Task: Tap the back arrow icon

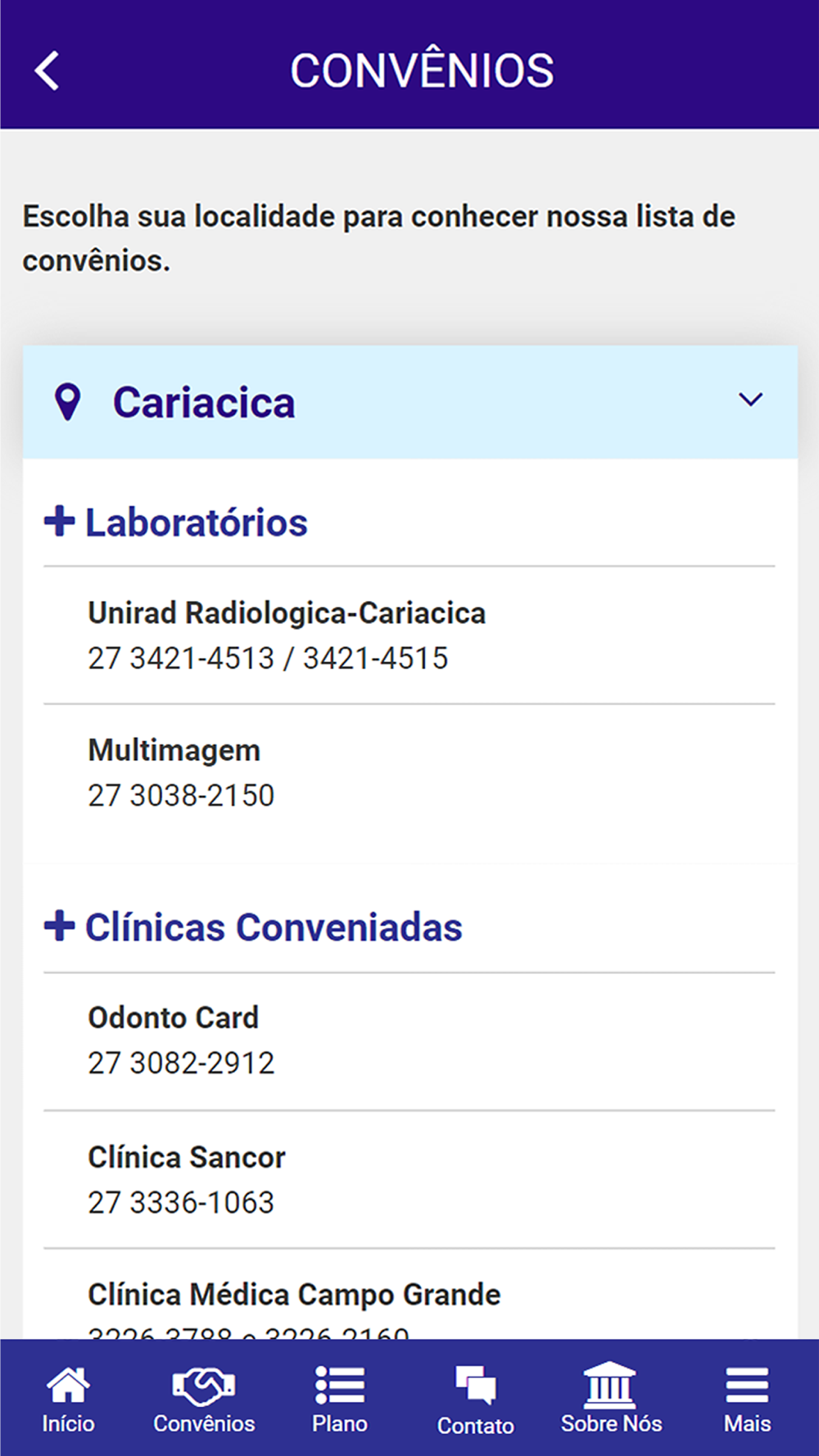Action: pos(48,70)
